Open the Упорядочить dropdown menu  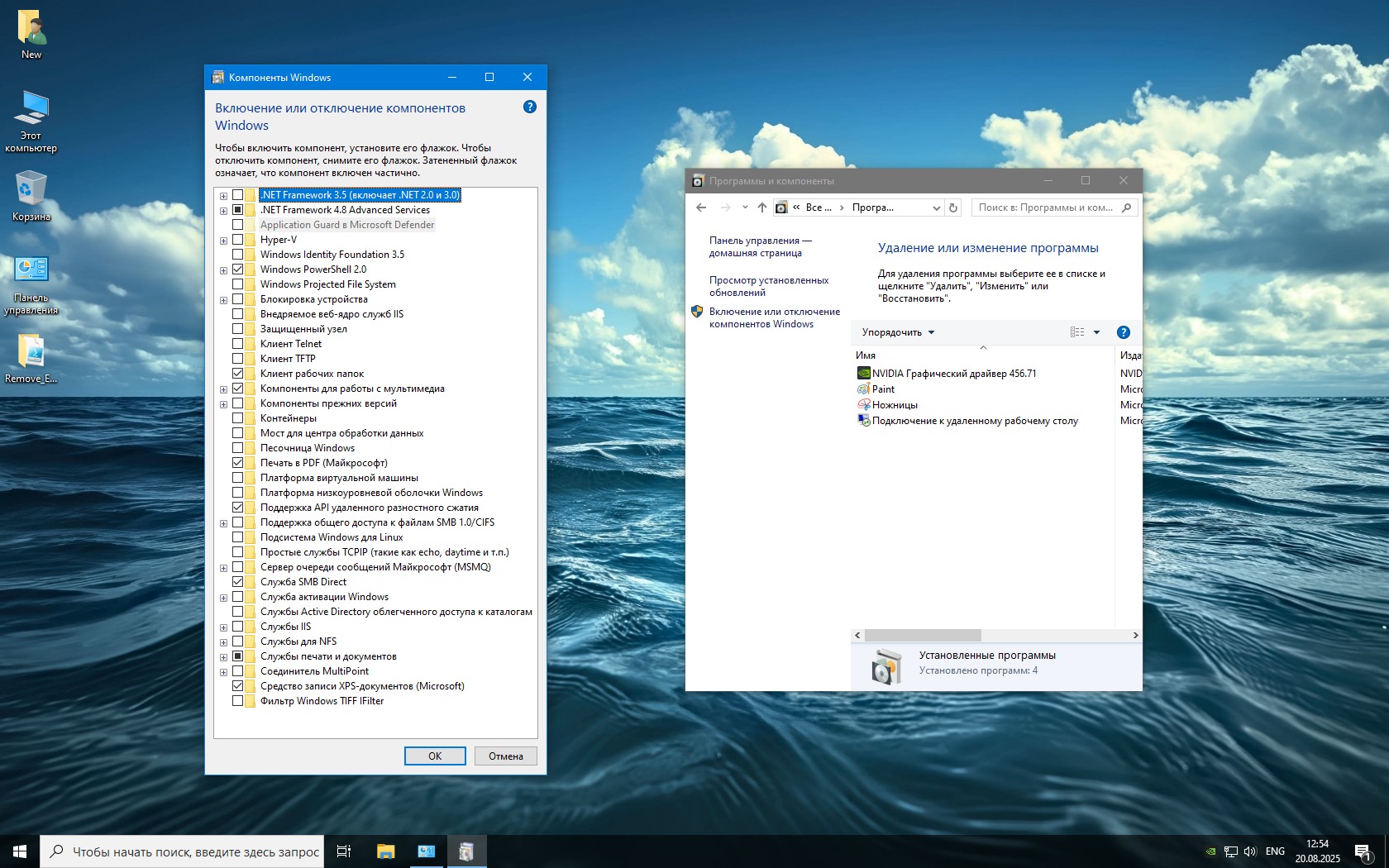coord(898,332)
